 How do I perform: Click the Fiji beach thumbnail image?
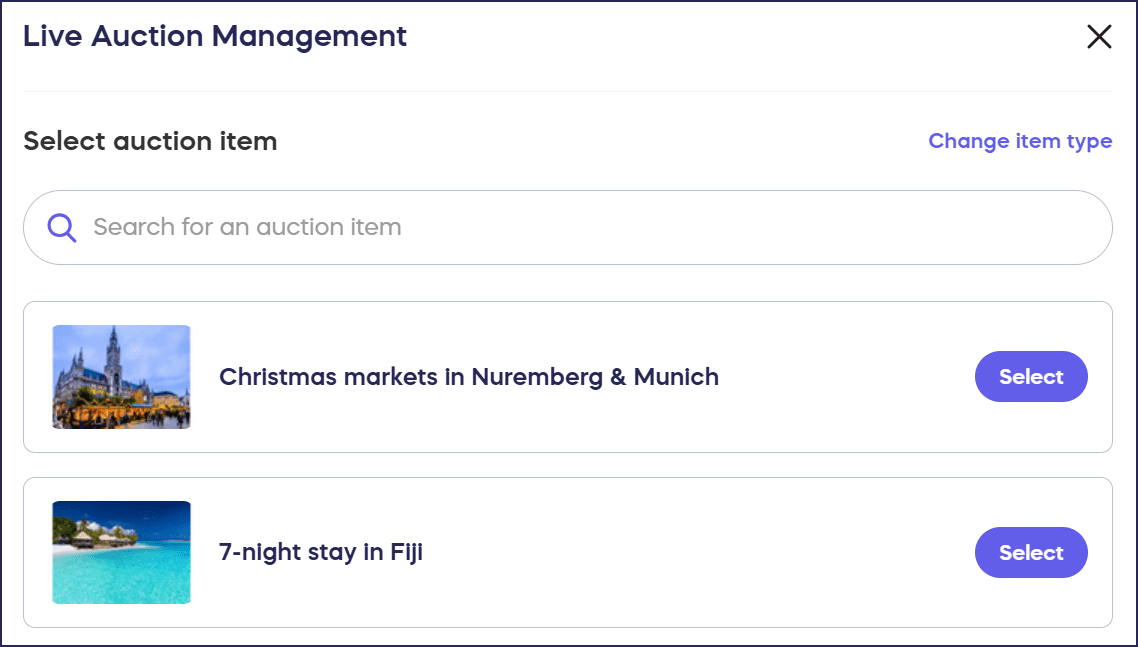[121, 552]
